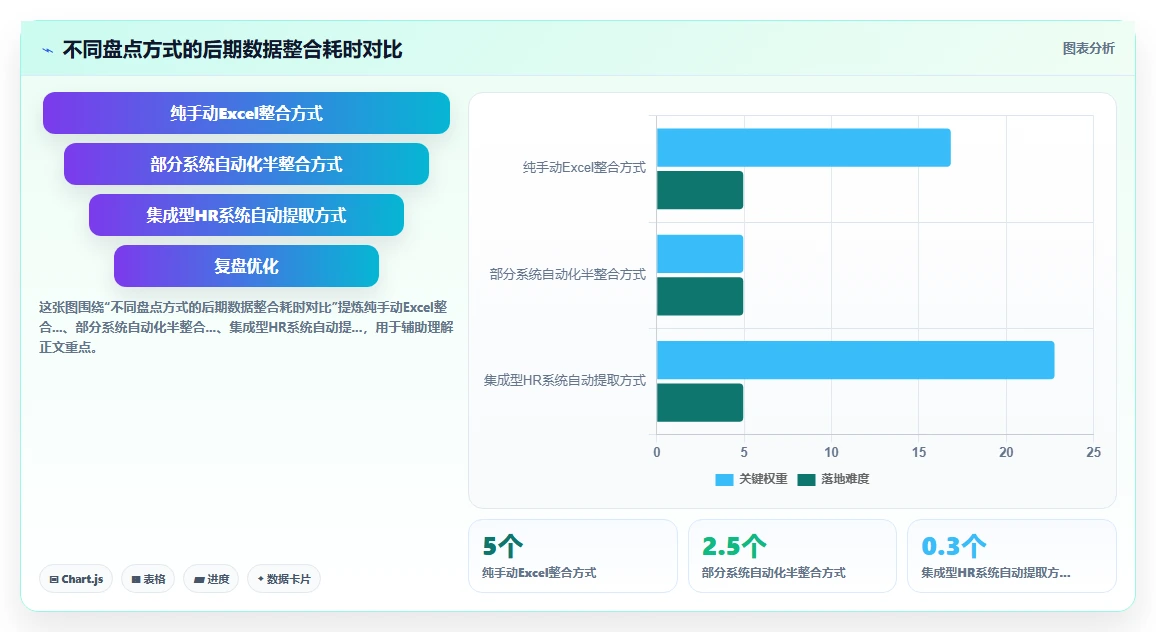Click the small icon beside the card title
The image size is (1156, 632).
(x=48, y=50)
